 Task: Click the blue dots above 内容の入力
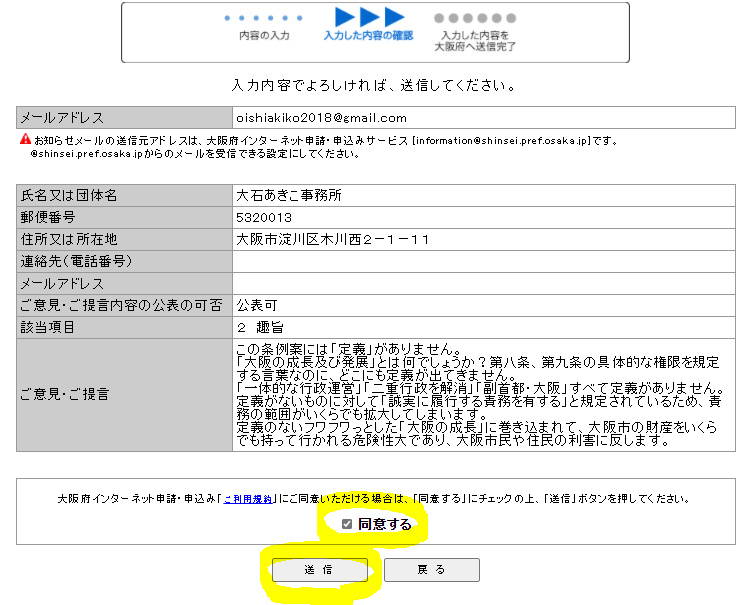click(263, 18)
